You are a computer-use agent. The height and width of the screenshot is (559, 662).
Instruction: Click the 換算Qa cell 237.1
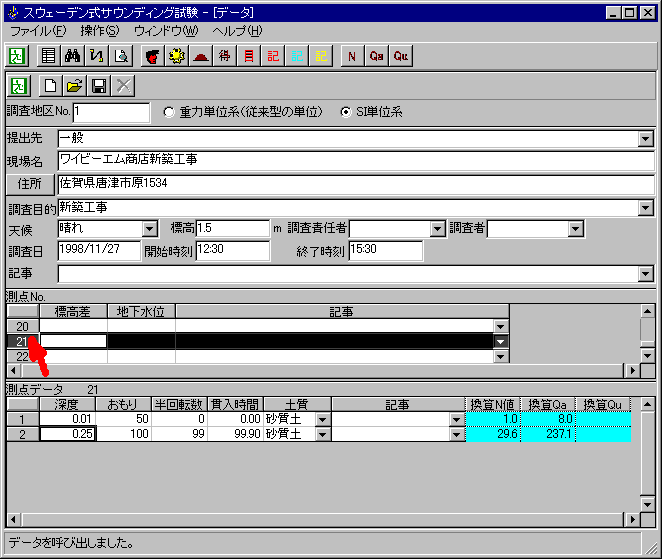[548, 434]
